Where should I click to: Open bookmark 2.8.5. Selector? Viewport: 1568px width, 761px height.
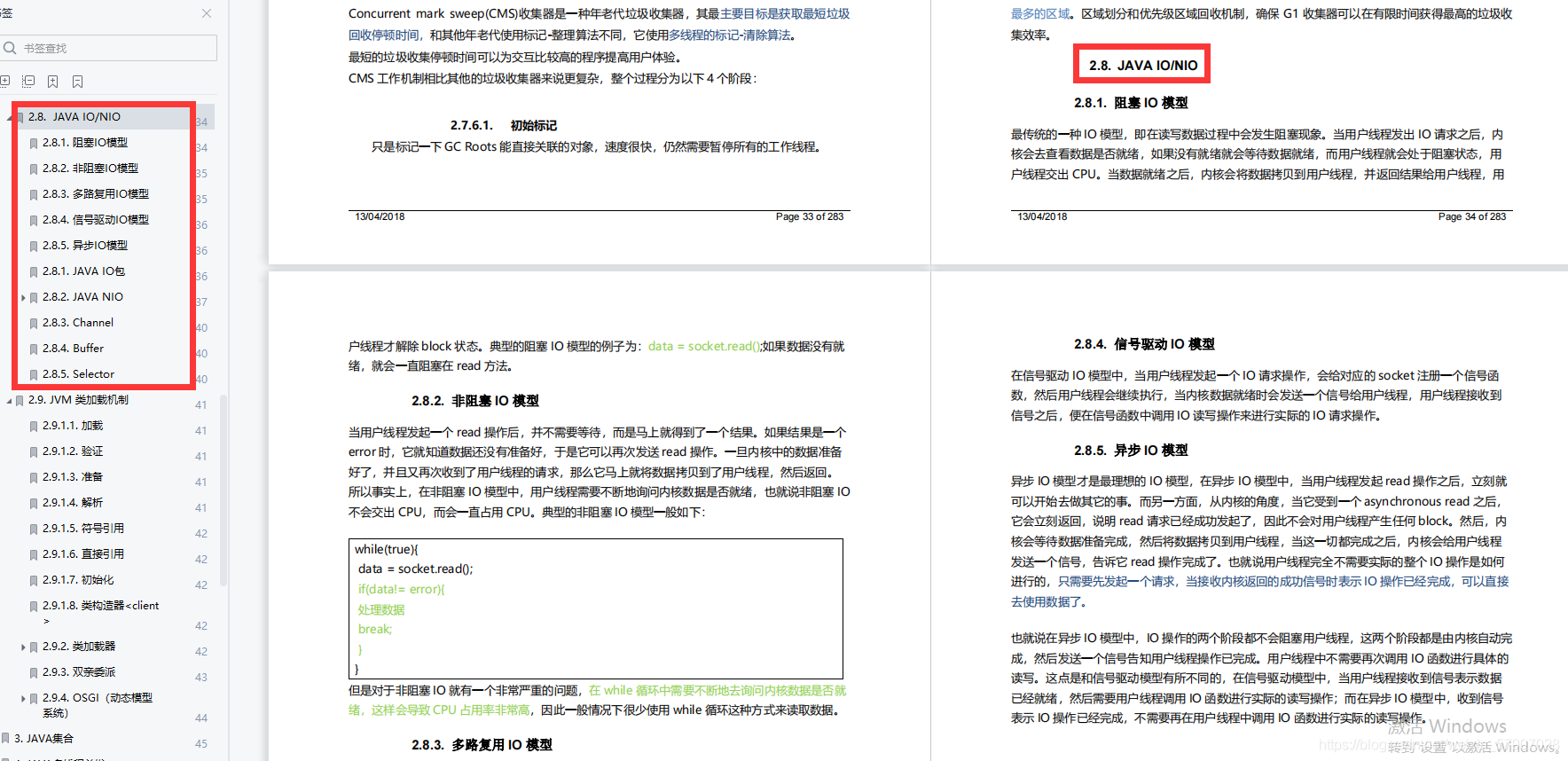click(x=79, y=373)
